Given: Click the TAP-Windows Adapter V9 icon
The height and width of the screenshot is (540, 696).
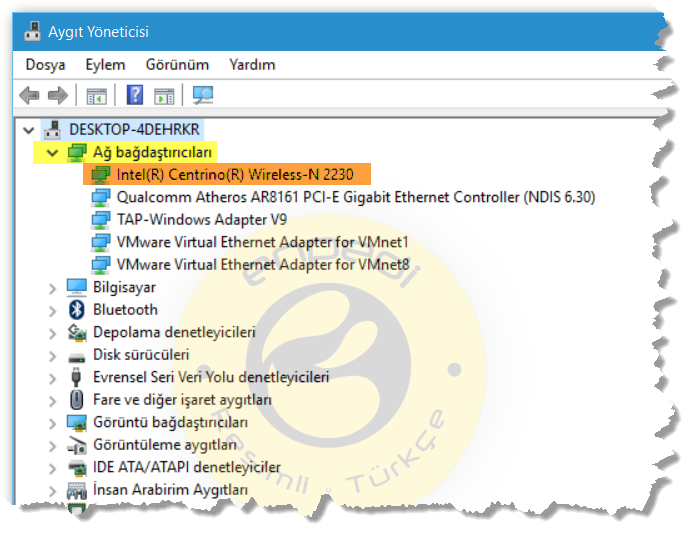Looking at the screenshot, I should click(x=101, y=220).
